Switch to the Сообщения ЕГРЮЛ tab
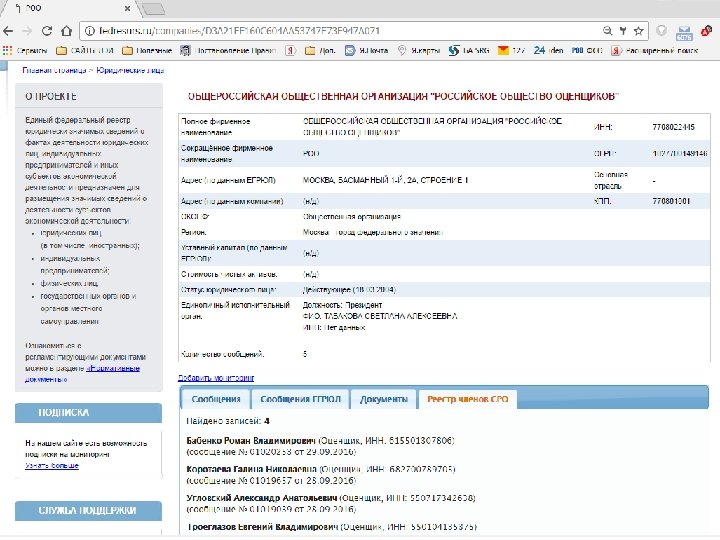Screen dimensions: 720x540 pos(300,399)
